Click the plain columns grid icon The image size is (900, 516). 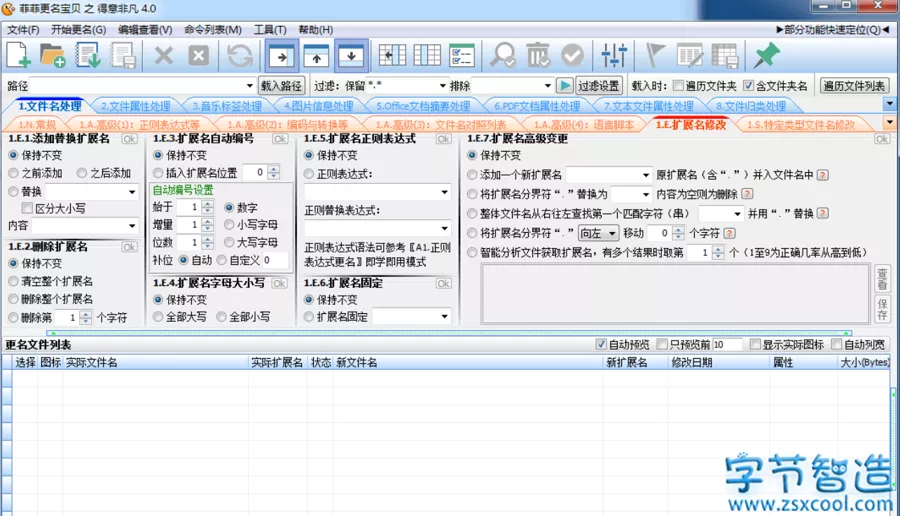click(x=427, y=56)
